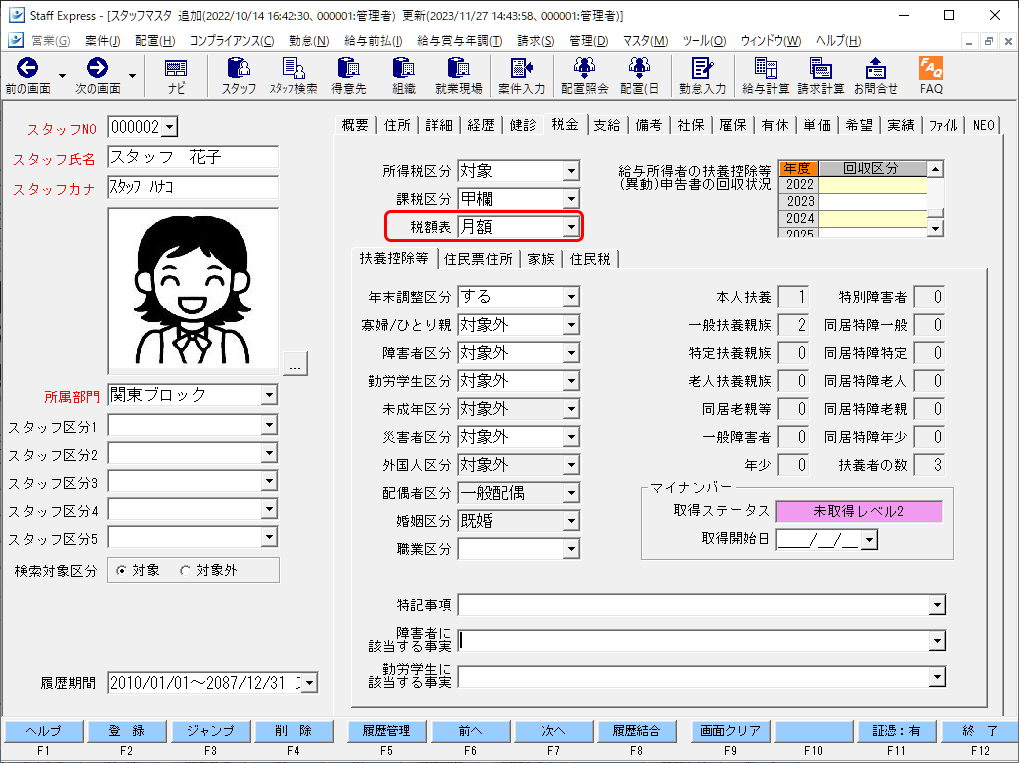The image size is (1019, 763).
Task: Switch to the 住民税 sub-tab
Action: (590, 259)
